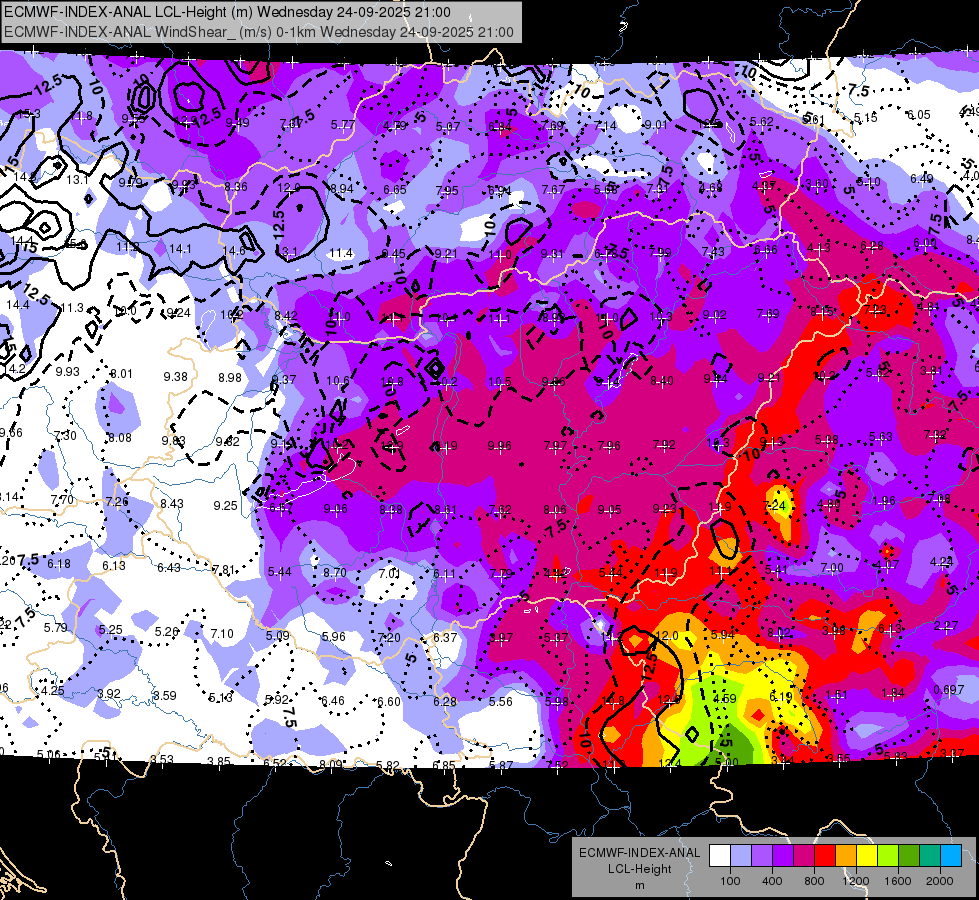
Task: Click the red legend swatch
Action: pos(825,856)
